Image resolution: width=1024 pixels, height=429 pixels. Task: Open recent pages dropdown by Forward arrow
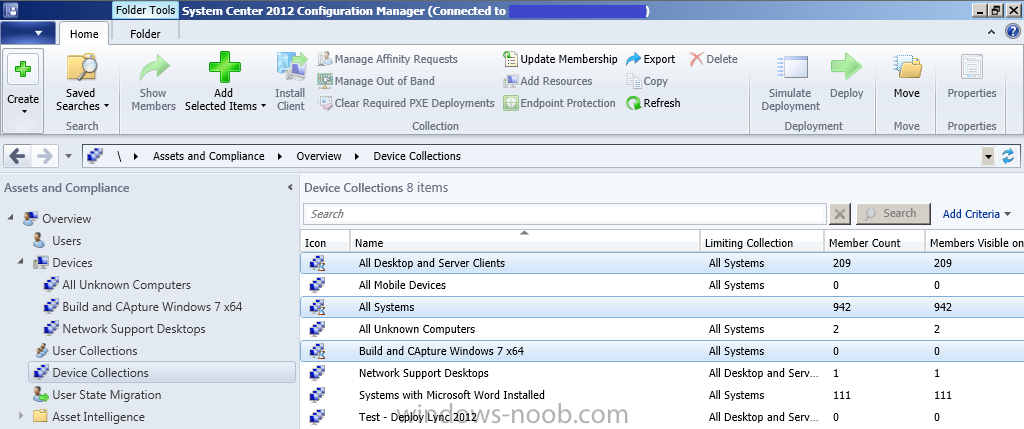pos(69,157)
